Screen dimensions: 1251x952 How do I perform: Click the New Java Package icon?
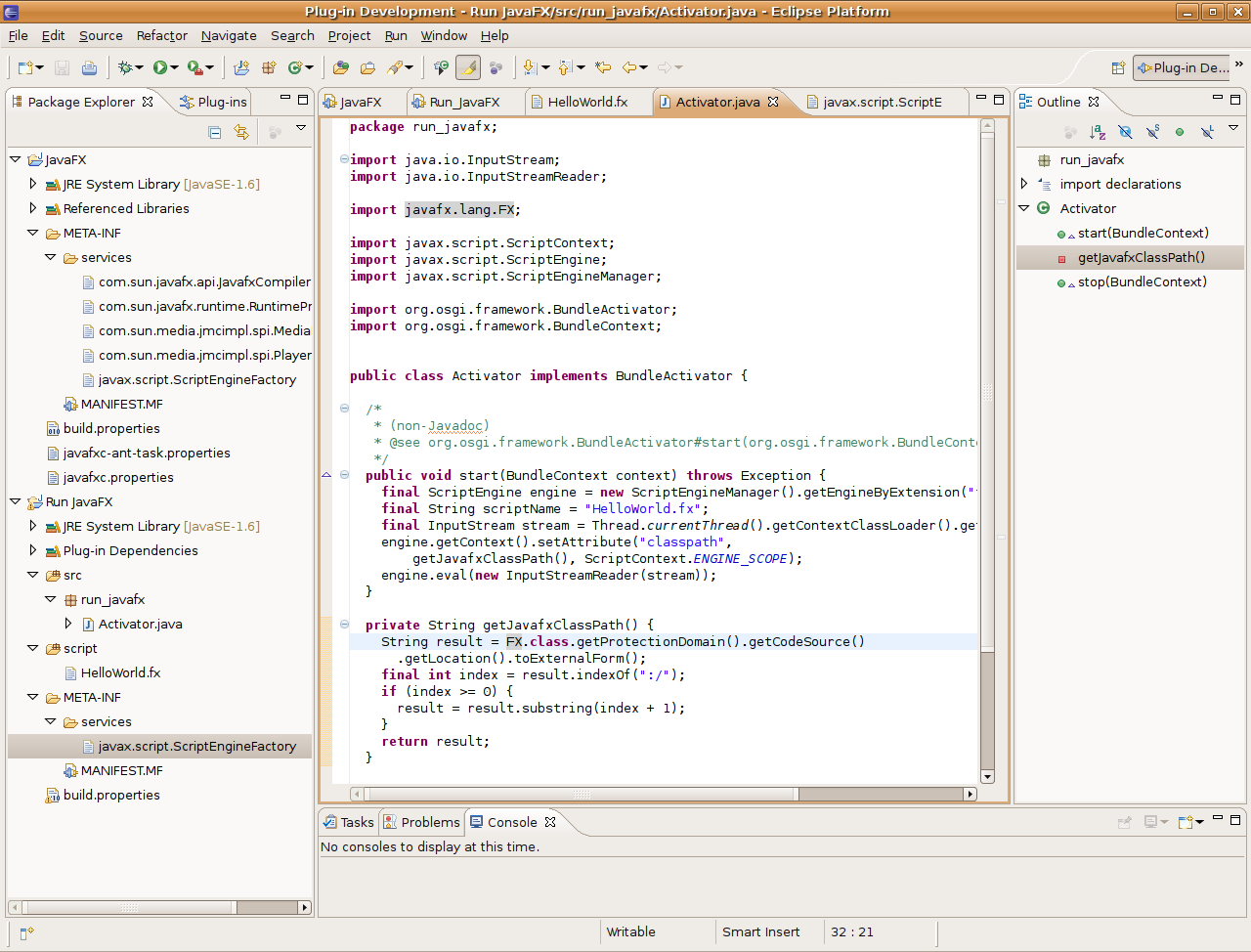tap(268, 67)
